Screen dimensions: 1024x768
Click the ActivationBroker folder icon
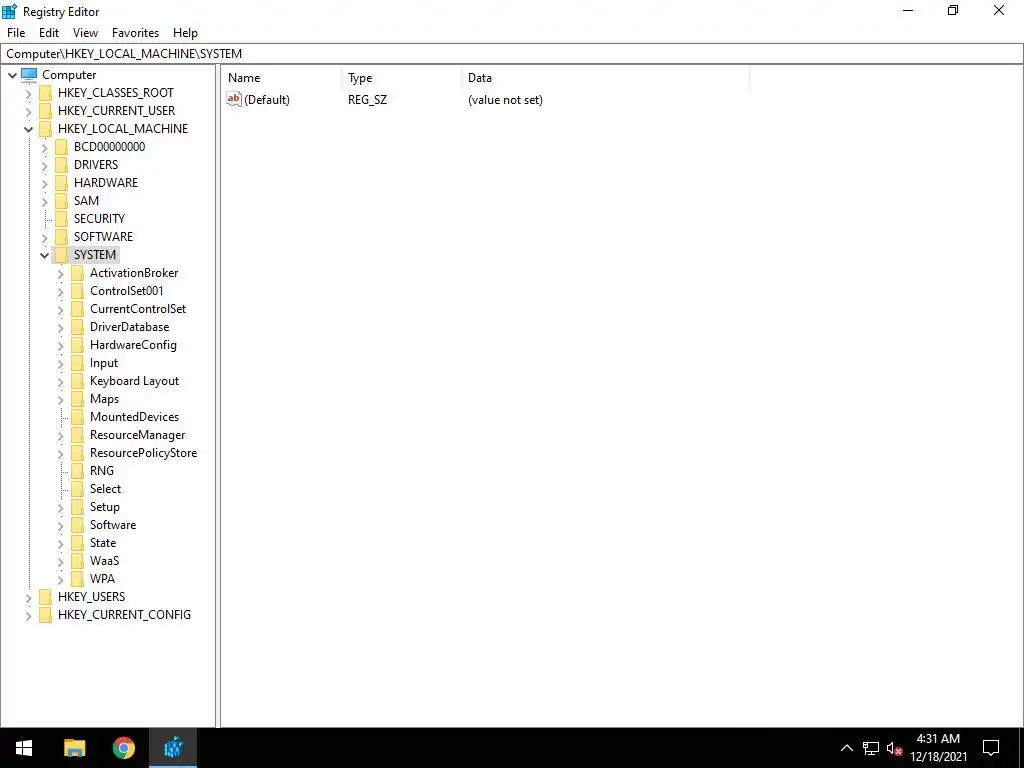point(78,273)
